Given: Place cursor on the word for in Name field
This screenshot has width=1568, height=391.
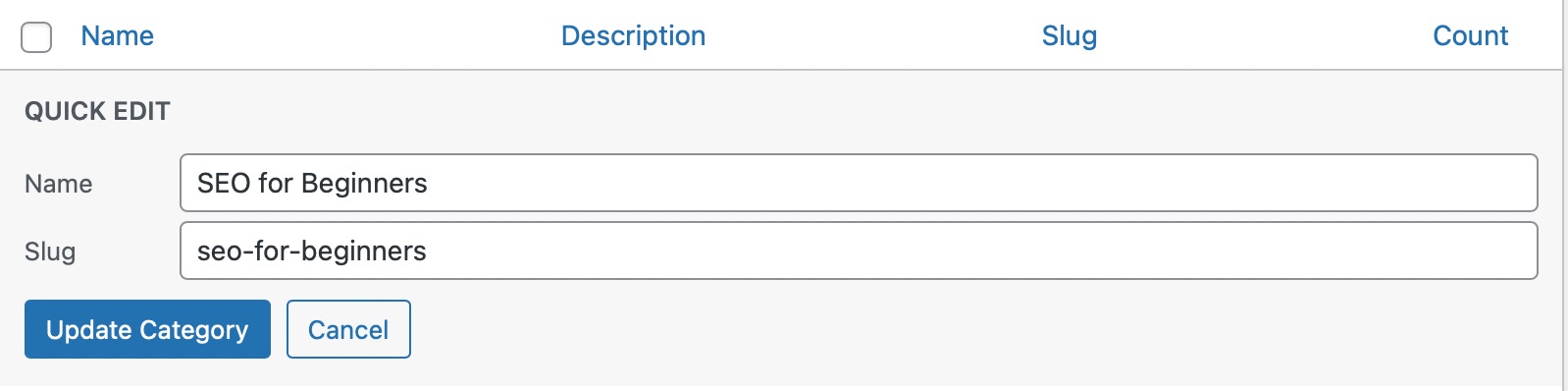Looking at the screenshot, I should [x=276, y=184].
